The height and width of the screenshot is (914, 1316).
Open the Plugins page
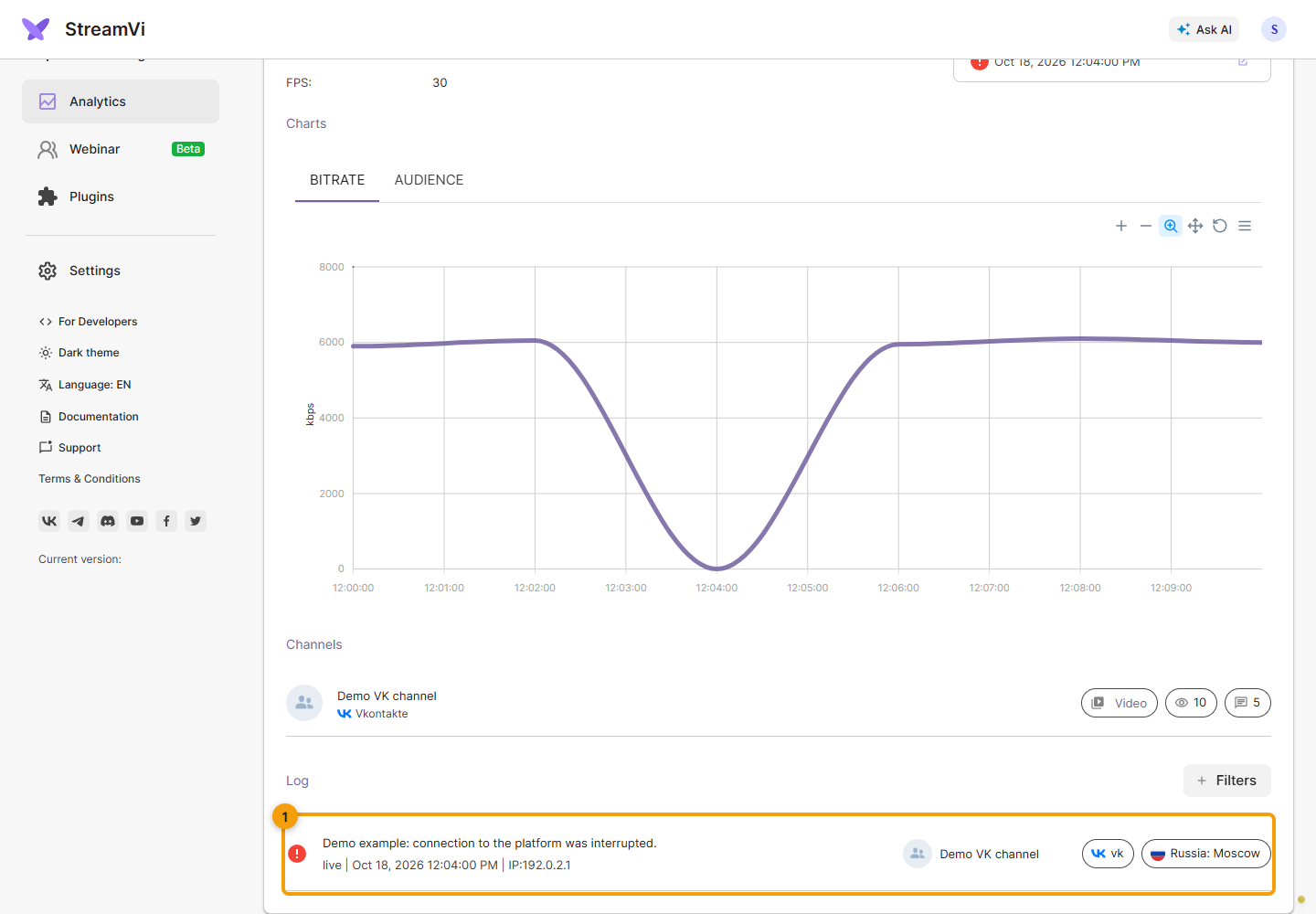(121, 197)
